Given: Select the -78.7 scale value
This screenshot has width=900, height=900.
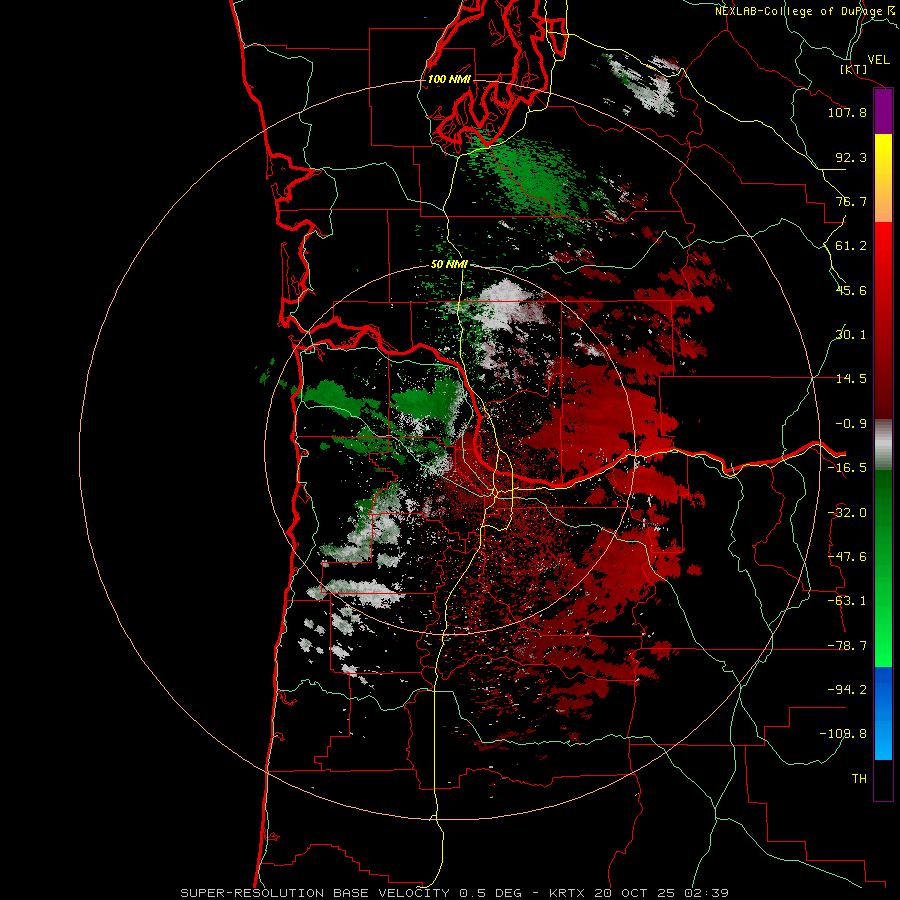Looking at the screenshot, I should pyautogui.click(x=847, y=646).
